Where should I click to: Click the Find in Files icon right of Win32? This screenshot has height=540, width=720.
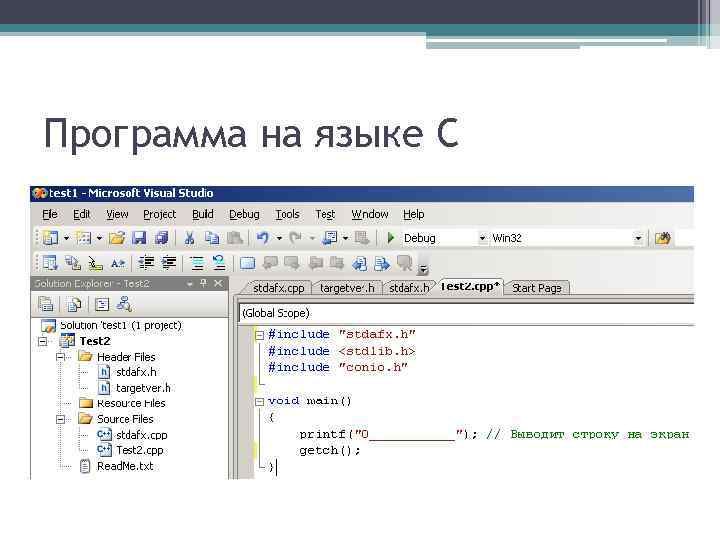point(662,238)
